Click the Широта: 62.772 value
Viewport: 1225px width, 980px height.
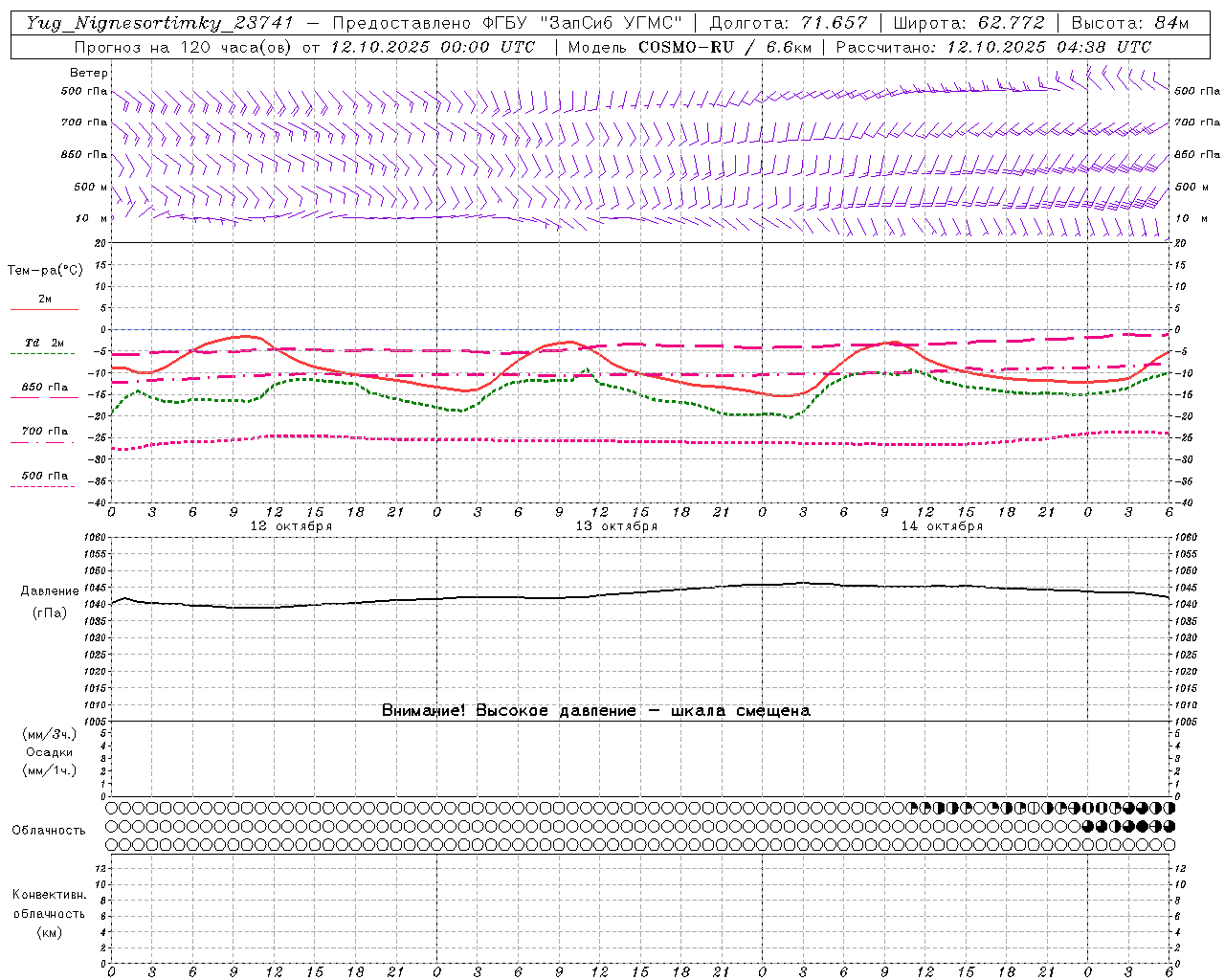969,23
